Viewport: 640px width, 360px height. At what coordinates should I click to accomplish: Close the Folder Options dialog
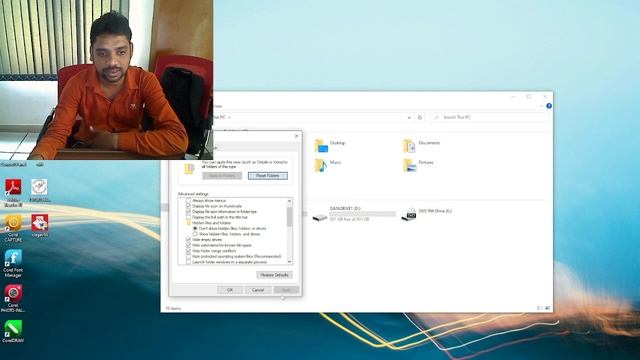pyautogui.click(x=296, y=136)
